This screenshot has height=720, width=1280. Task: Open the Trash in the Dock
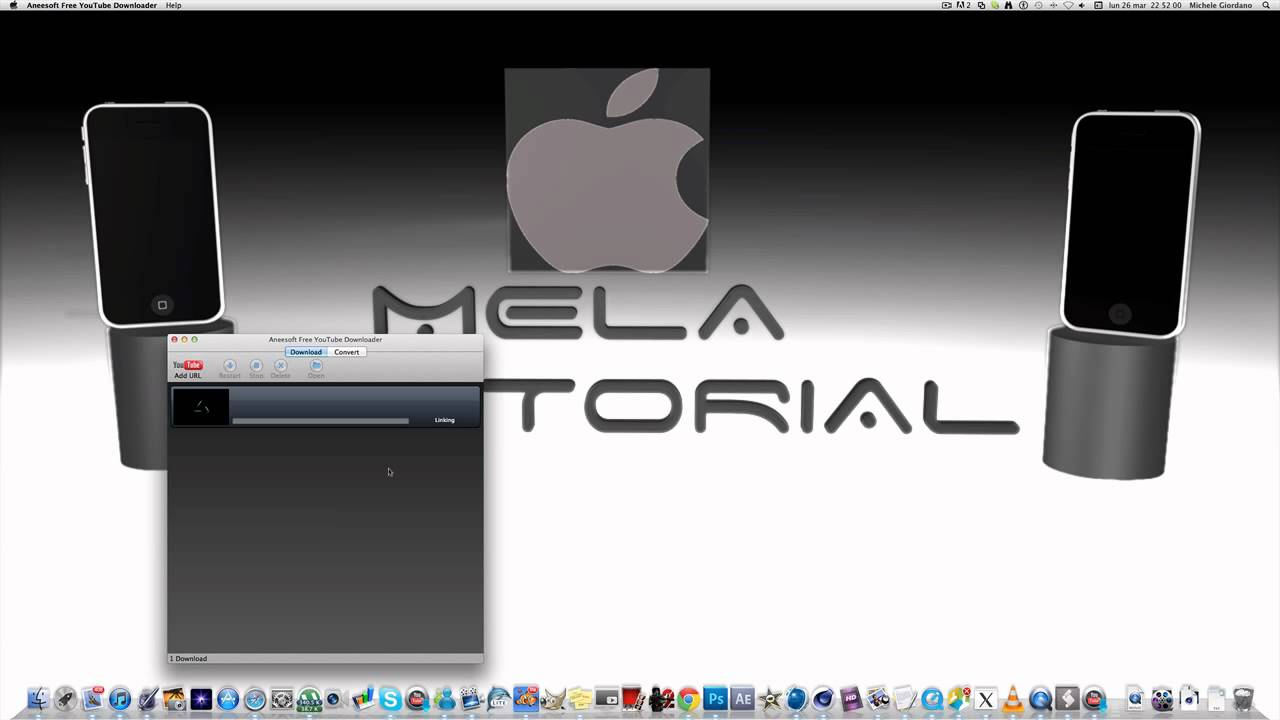(x=1243, y=698)
